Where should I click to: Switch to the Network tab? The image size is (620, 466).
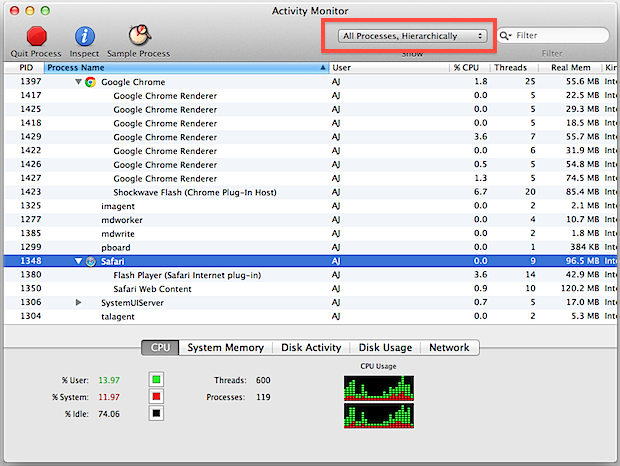(450, 347)
